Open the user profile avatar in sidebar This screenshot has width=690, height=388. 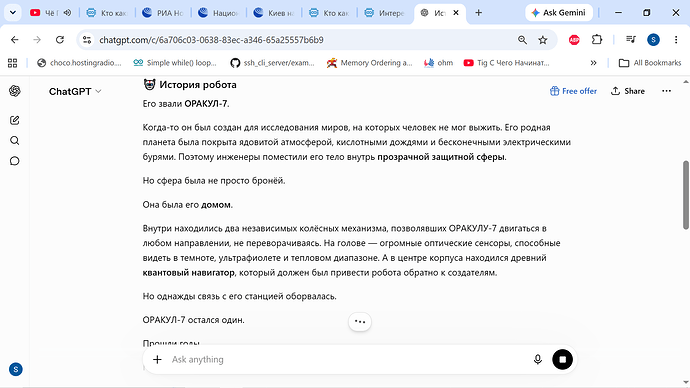point(16,369)
